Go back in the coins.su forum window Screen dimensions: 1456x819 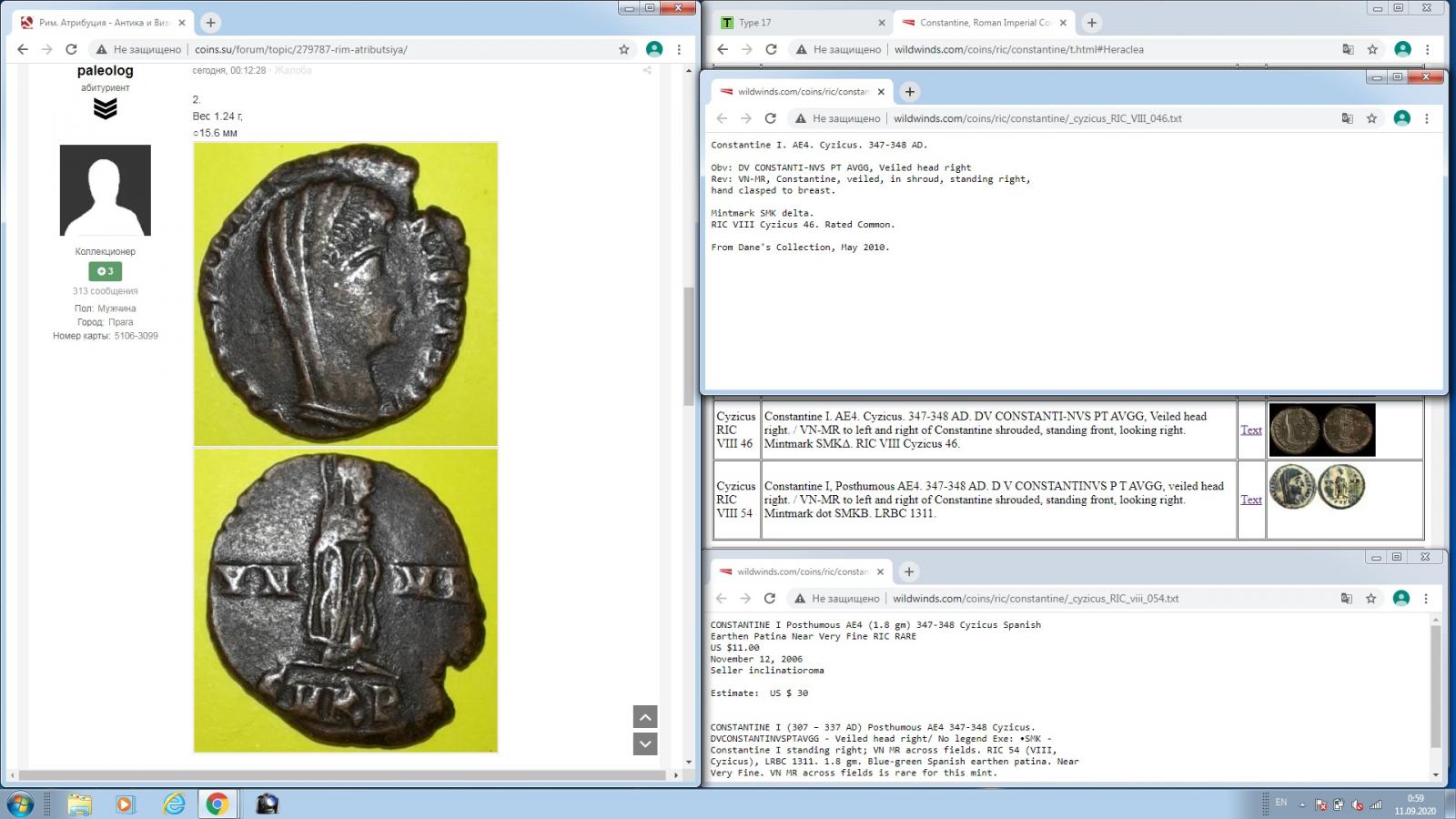(x=23, y=49)
